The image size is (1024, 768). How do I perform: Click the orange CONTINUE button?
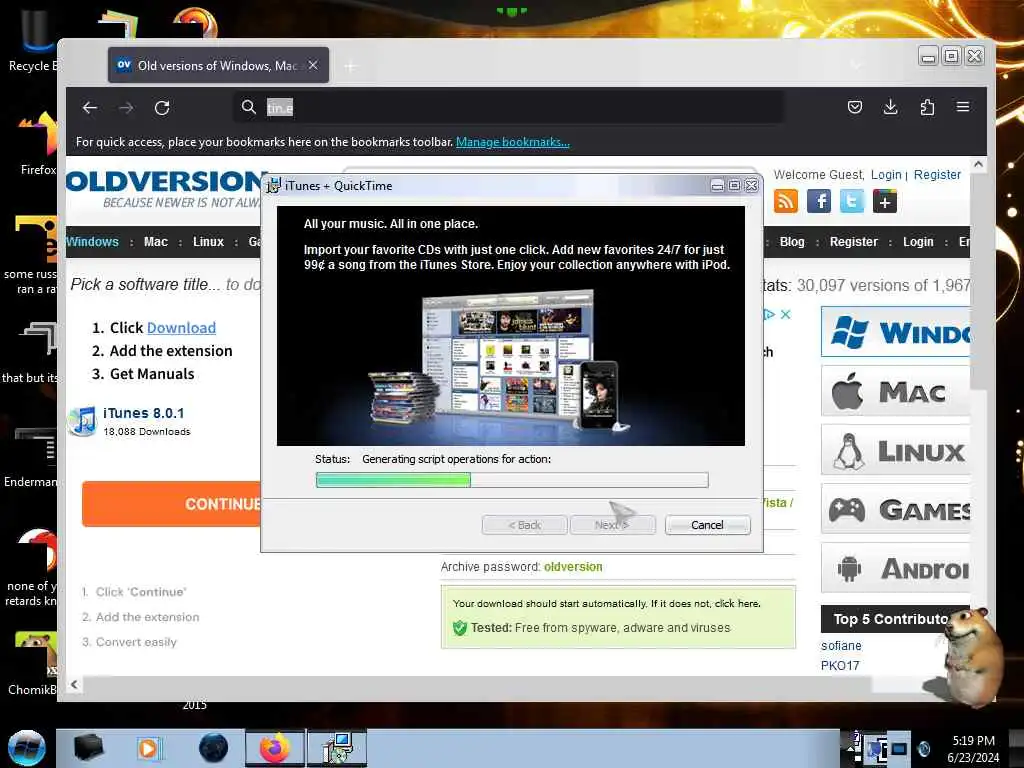pos(171,504)
